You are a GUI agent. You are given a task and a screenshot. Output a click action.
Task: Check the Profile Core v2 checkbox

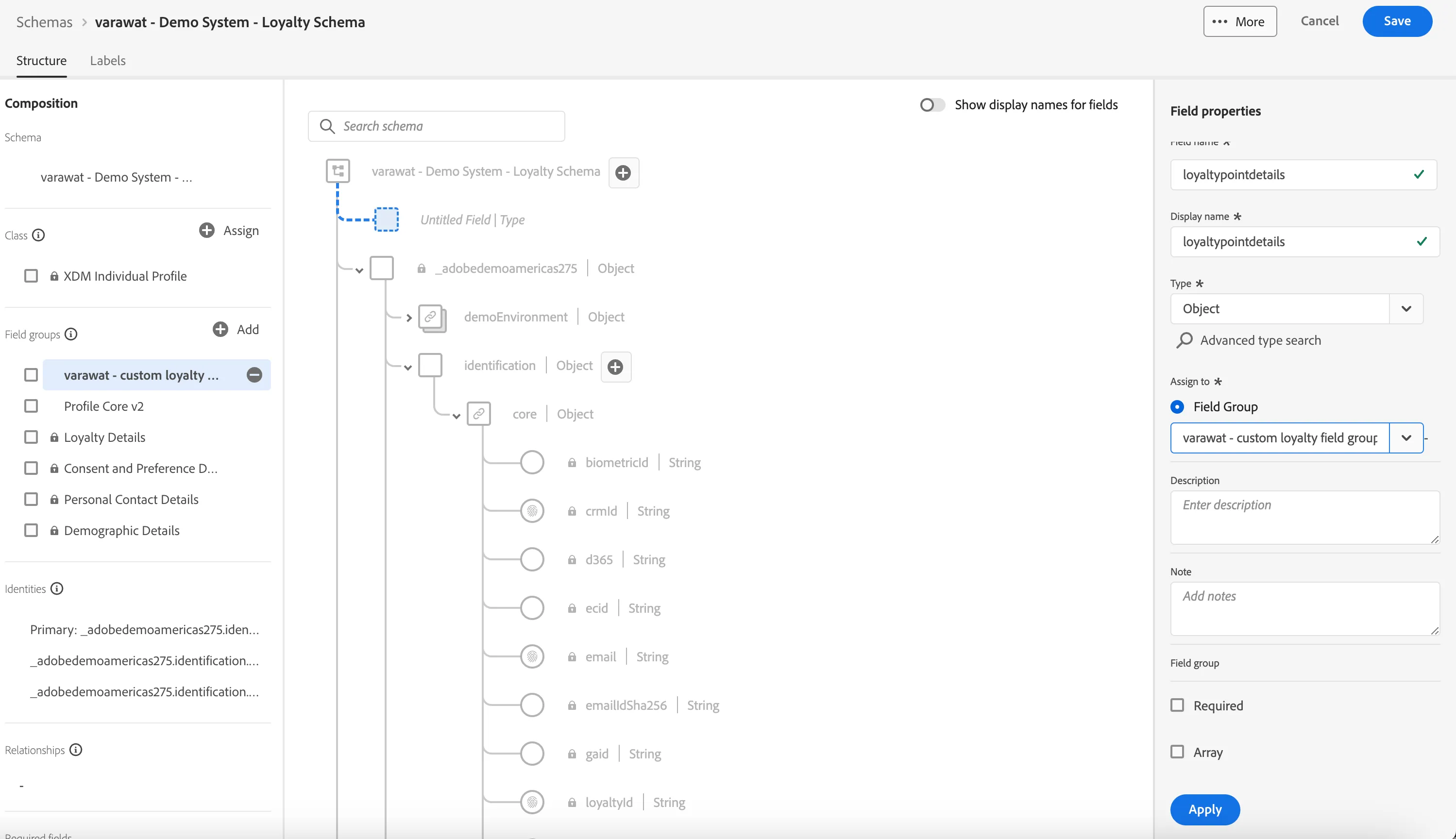(x=31, y=406)
